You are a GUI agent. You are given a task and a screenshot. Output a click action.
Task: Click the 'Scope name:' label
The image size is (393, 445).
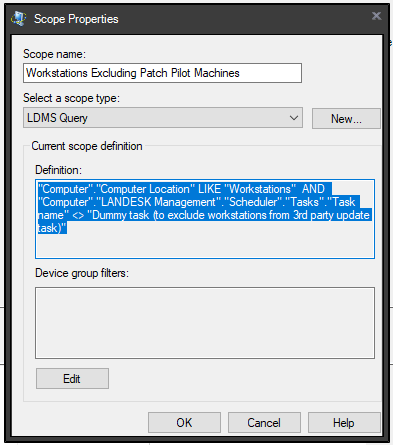54,54
